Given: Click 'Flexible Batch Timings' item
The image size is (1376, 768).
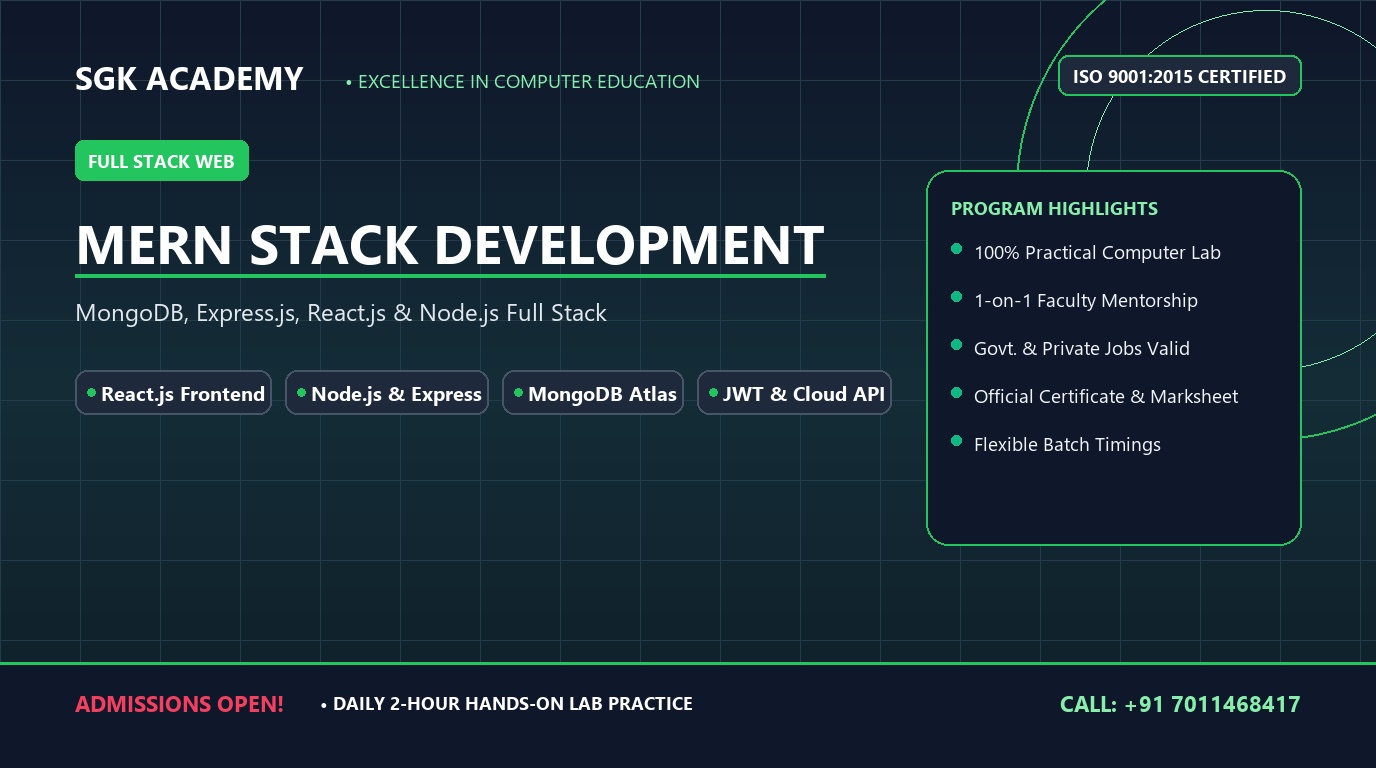Looking at the screenshot, I should pyautogui.click(x=1067, y=445).
